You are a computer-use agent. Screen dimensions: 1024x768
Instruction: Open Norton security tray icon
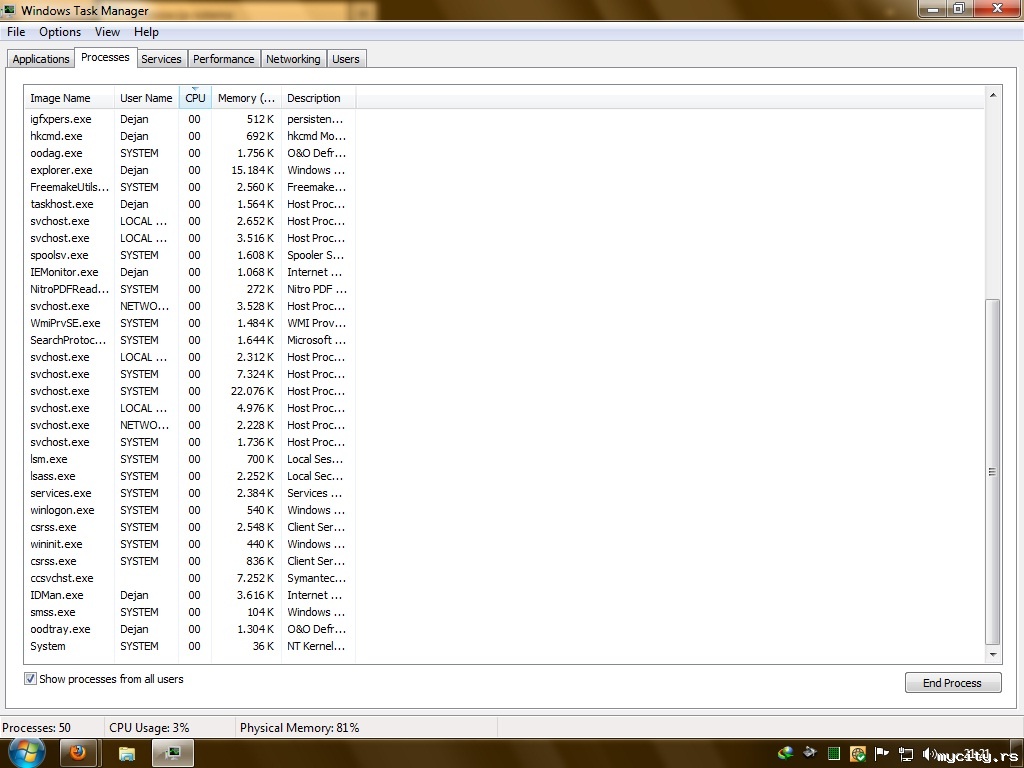coord(858,754)
